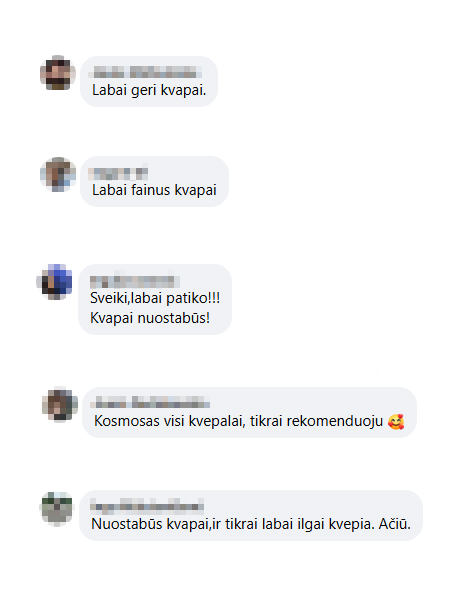The width and height of the screenshot is (450, 600).
Task: Click blurred name above "Nuostabūs kvapai,ir tikrai" comment
Action: pos(147,506)
